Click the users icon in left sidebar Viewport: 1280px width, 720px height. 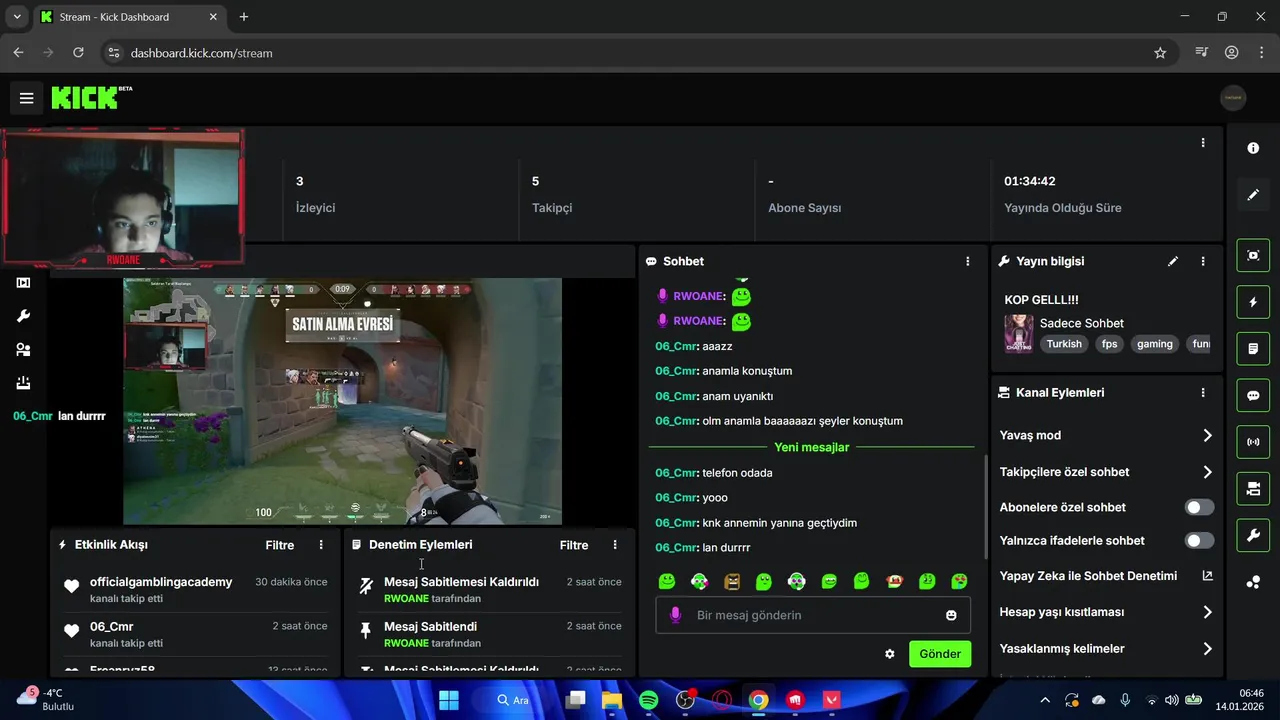tap(23, 350)
